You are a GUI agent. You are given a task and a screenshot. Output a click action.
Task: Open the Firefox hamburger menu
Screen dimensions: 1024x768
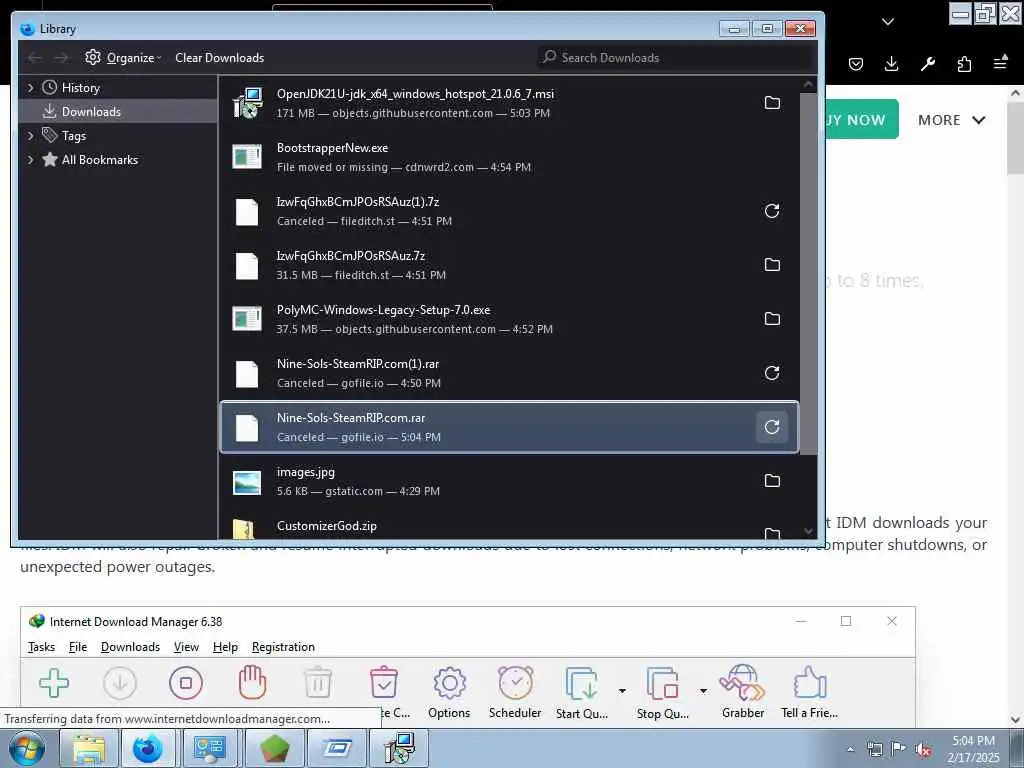tap(1000, 63)
